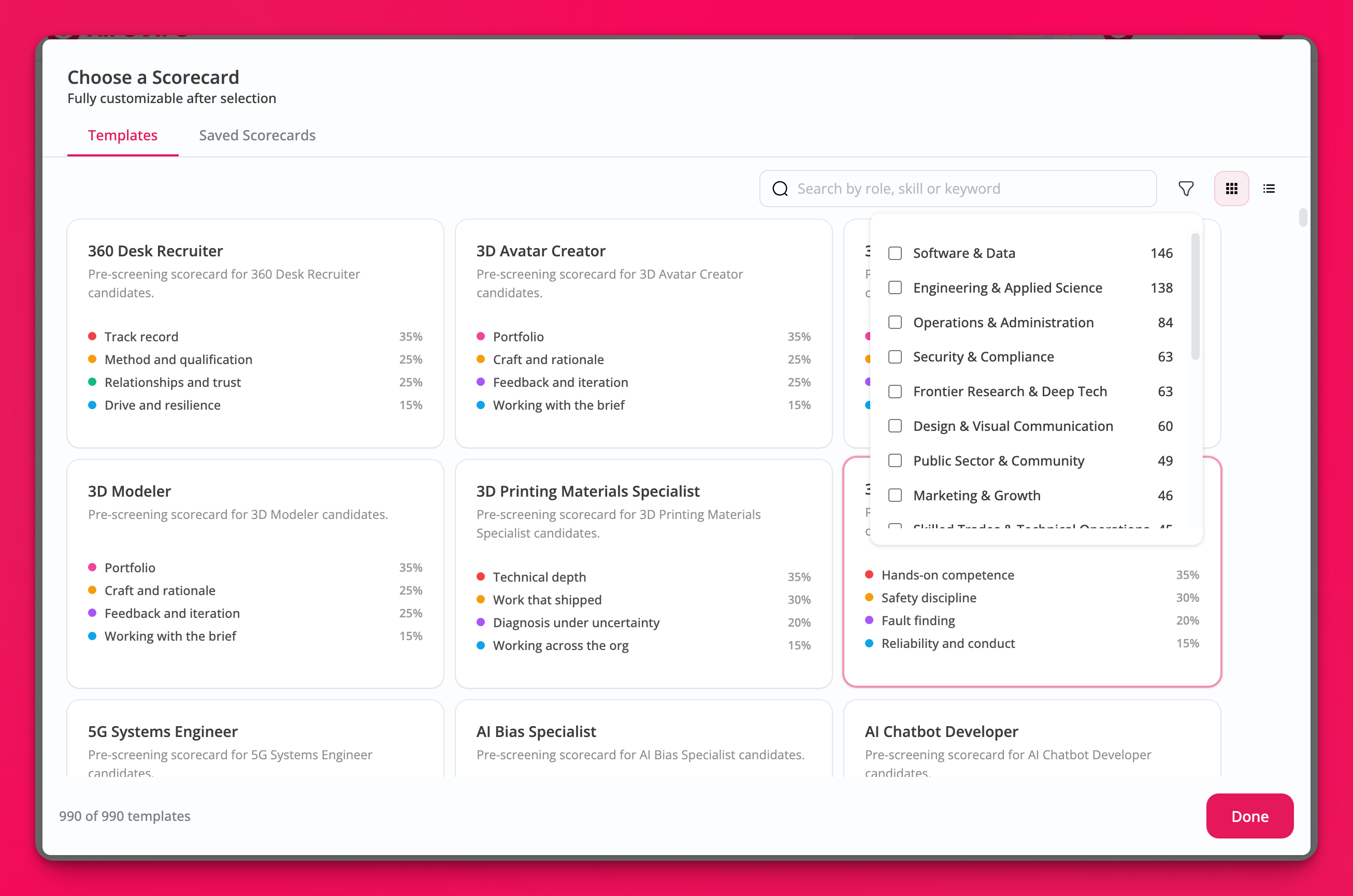Toggle the Security & Compliance checkbox
The image size is (1353, 896).
coord(895,357)
